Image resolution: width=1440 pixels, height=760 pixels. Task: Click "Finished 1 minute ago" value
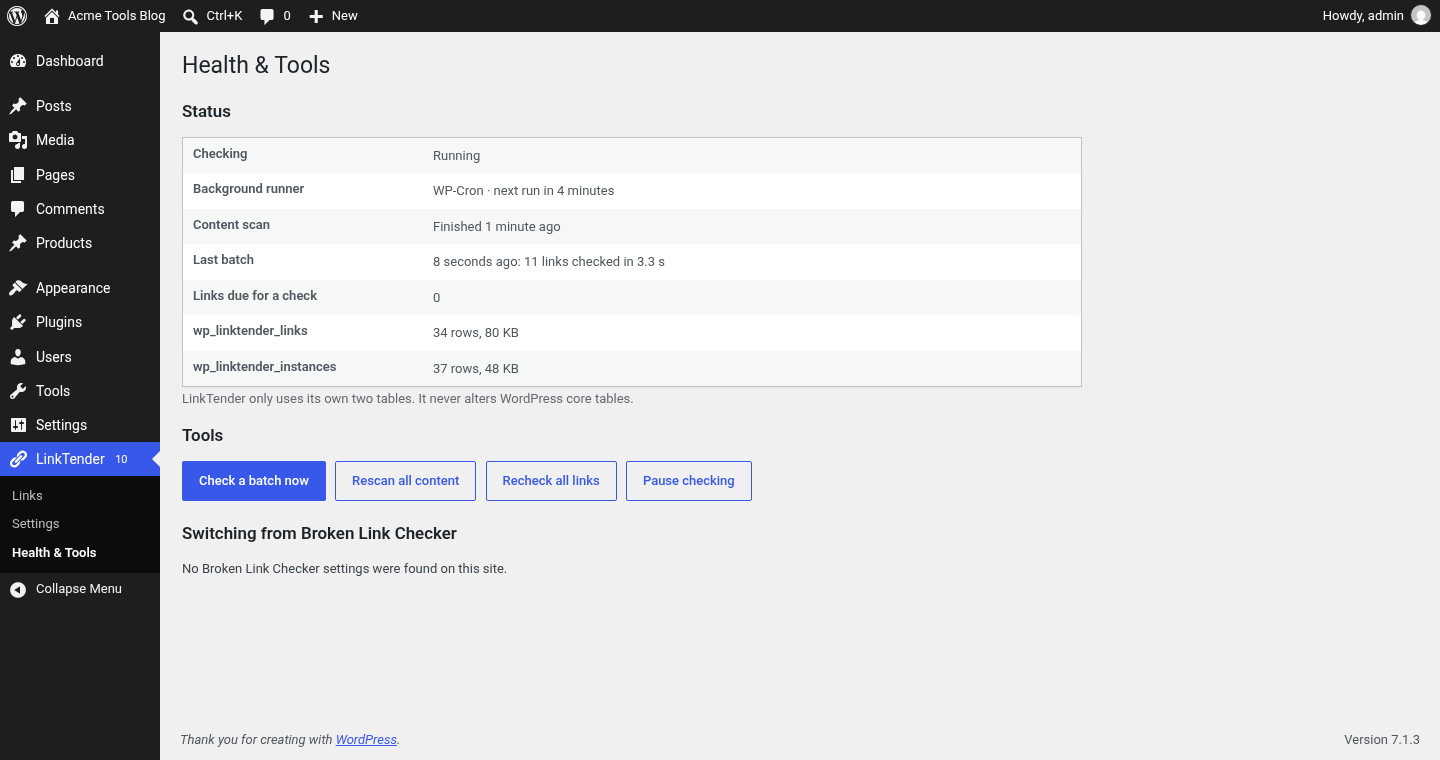(497, 227)
